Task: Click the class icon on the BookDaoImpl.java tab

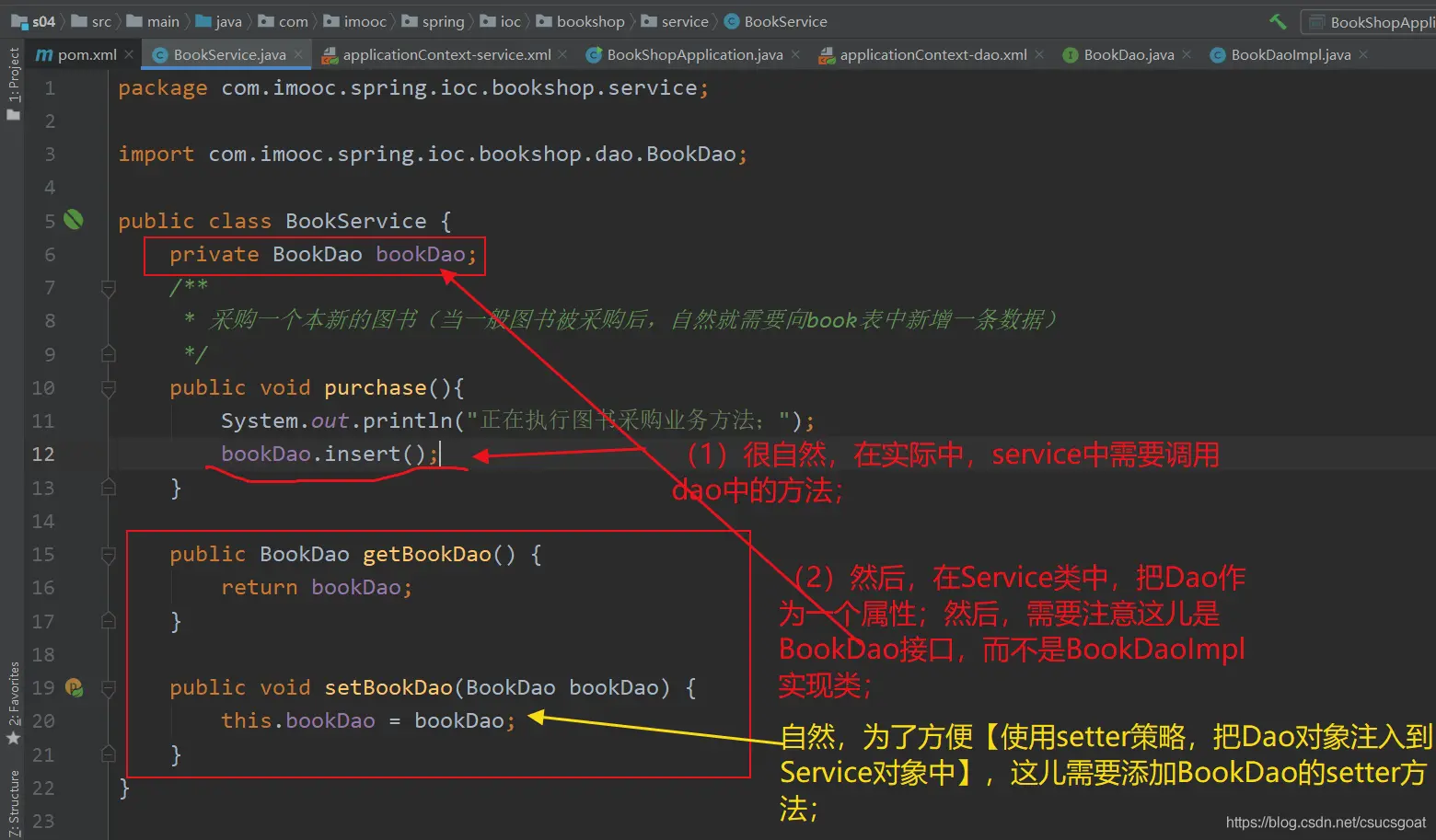Action: (1218, 55)
